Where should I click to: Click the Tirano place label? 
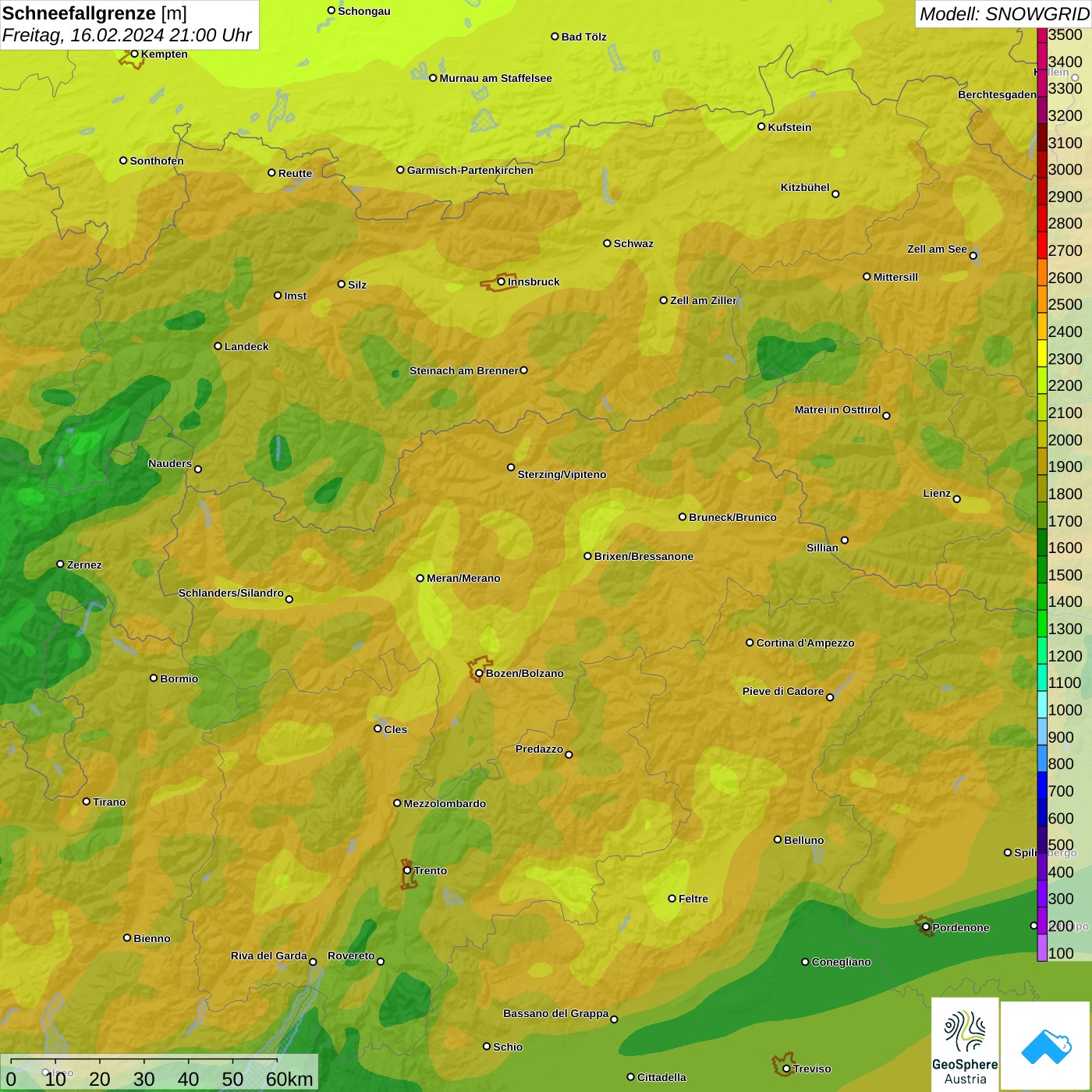click(109, 802)
